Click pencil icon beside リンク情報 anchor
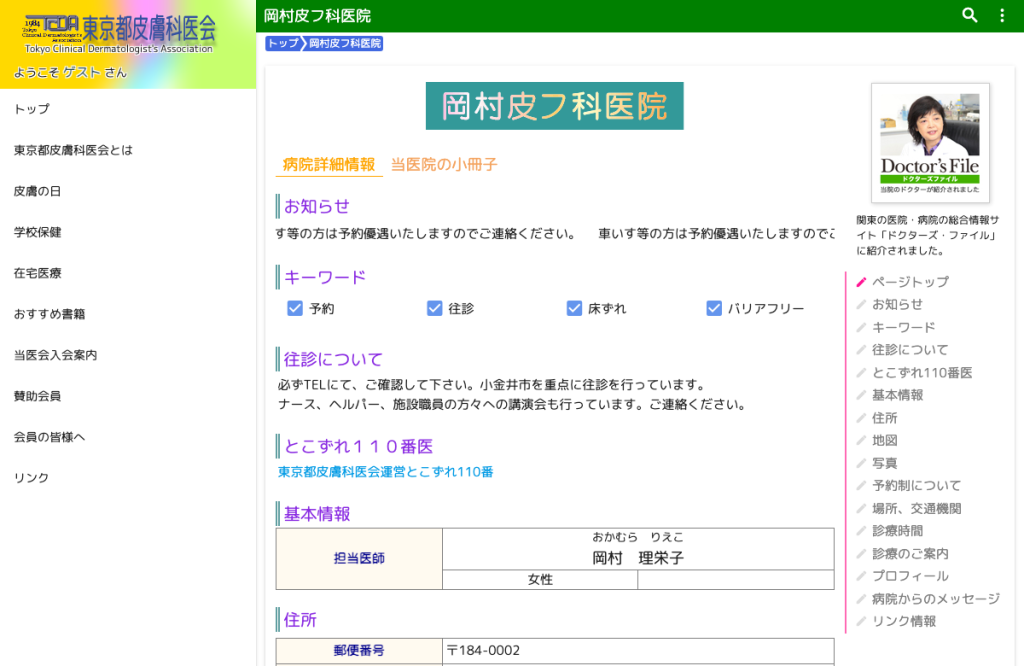1024x666 pixels. [861, 622]
